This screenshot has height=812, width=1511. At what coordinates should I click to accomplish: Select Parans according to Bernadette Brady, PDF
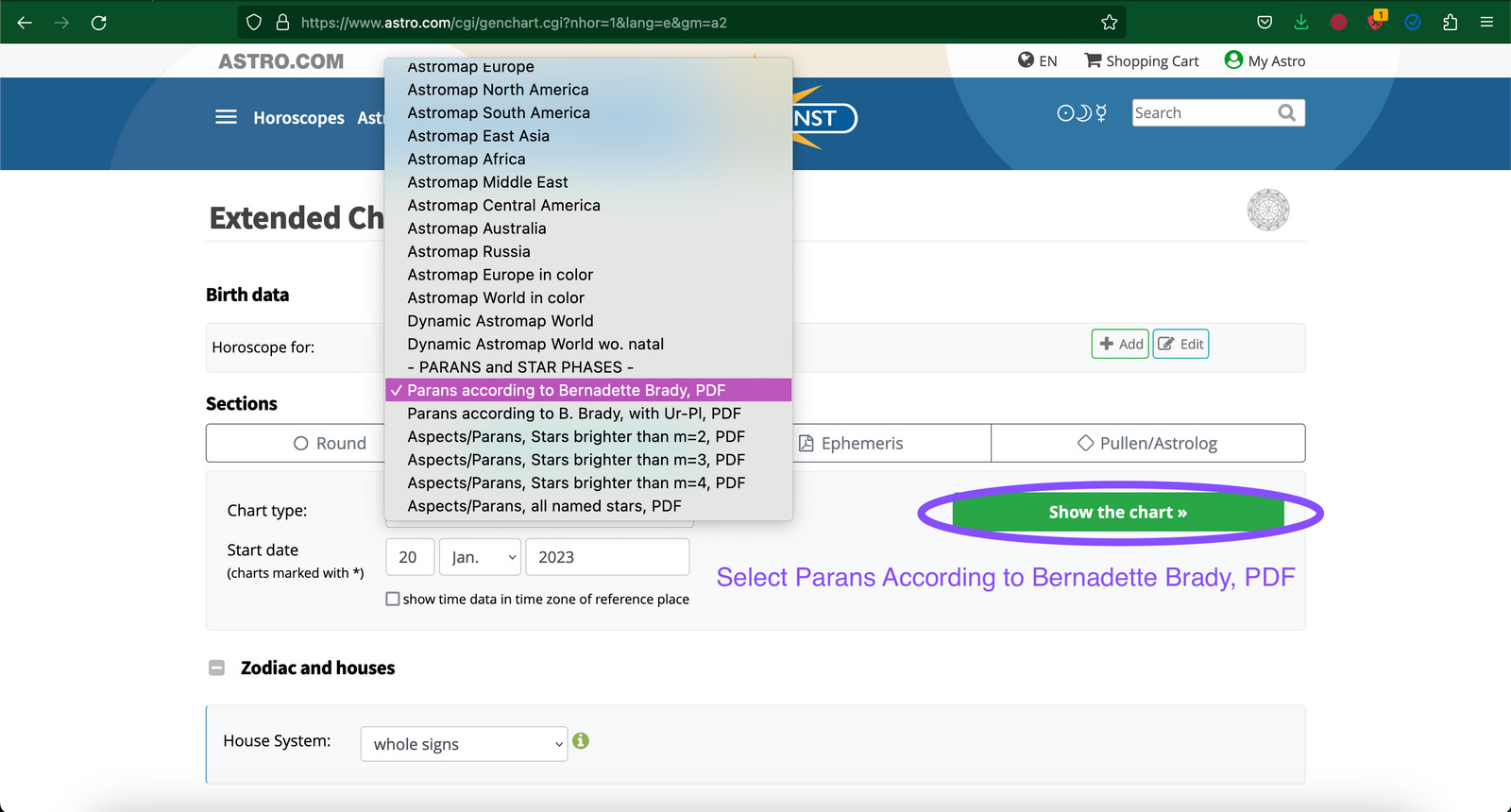[x=588, y=390]
